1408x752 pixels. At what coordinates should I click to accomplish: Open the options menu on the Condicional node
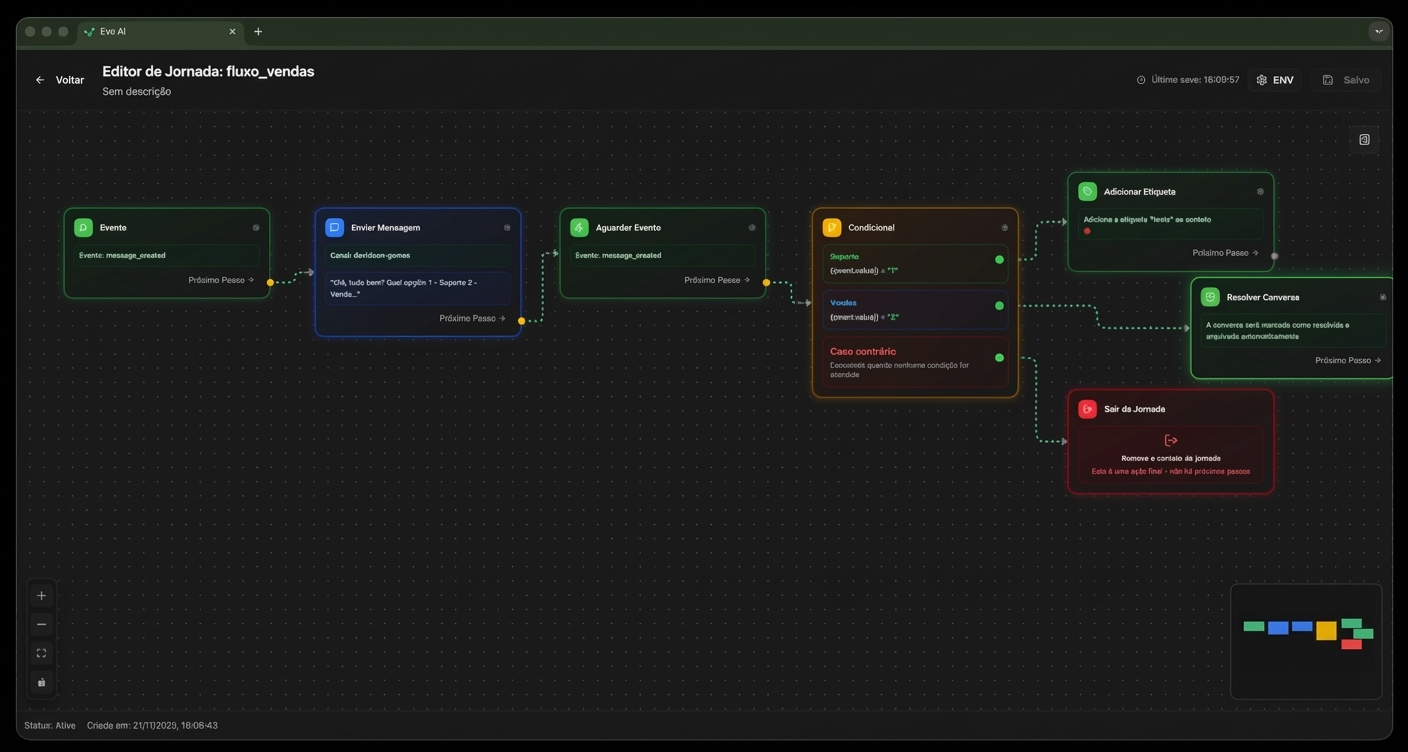pyautogui.click(x=1004, y=227)
